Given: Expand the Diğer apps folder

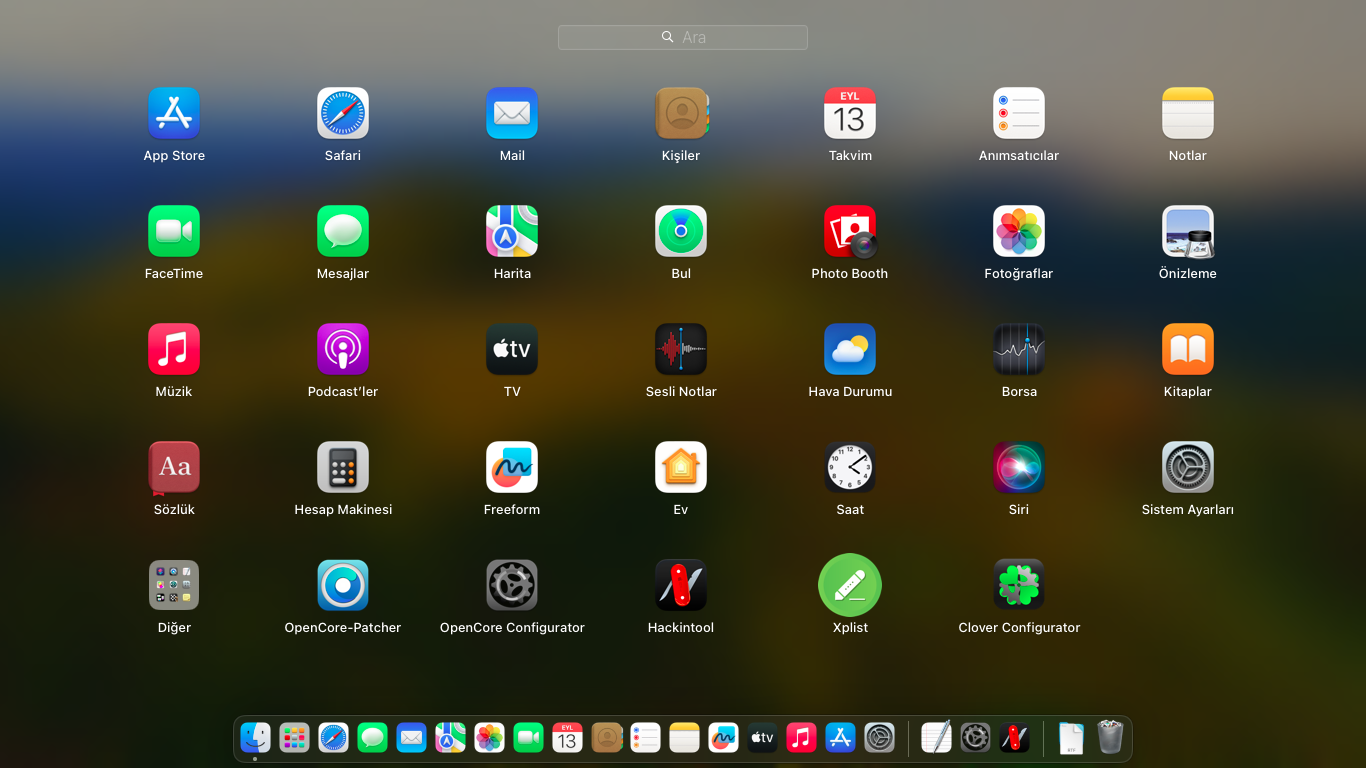Looking at the screenshot, I should (174, 586).
